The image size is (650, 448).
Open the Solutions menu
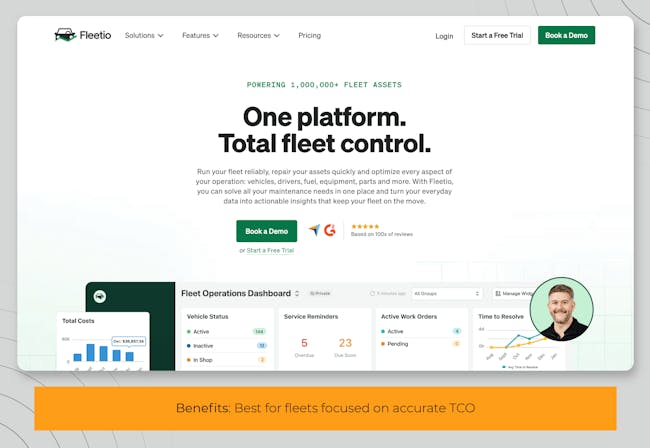(x=144, y=36)
